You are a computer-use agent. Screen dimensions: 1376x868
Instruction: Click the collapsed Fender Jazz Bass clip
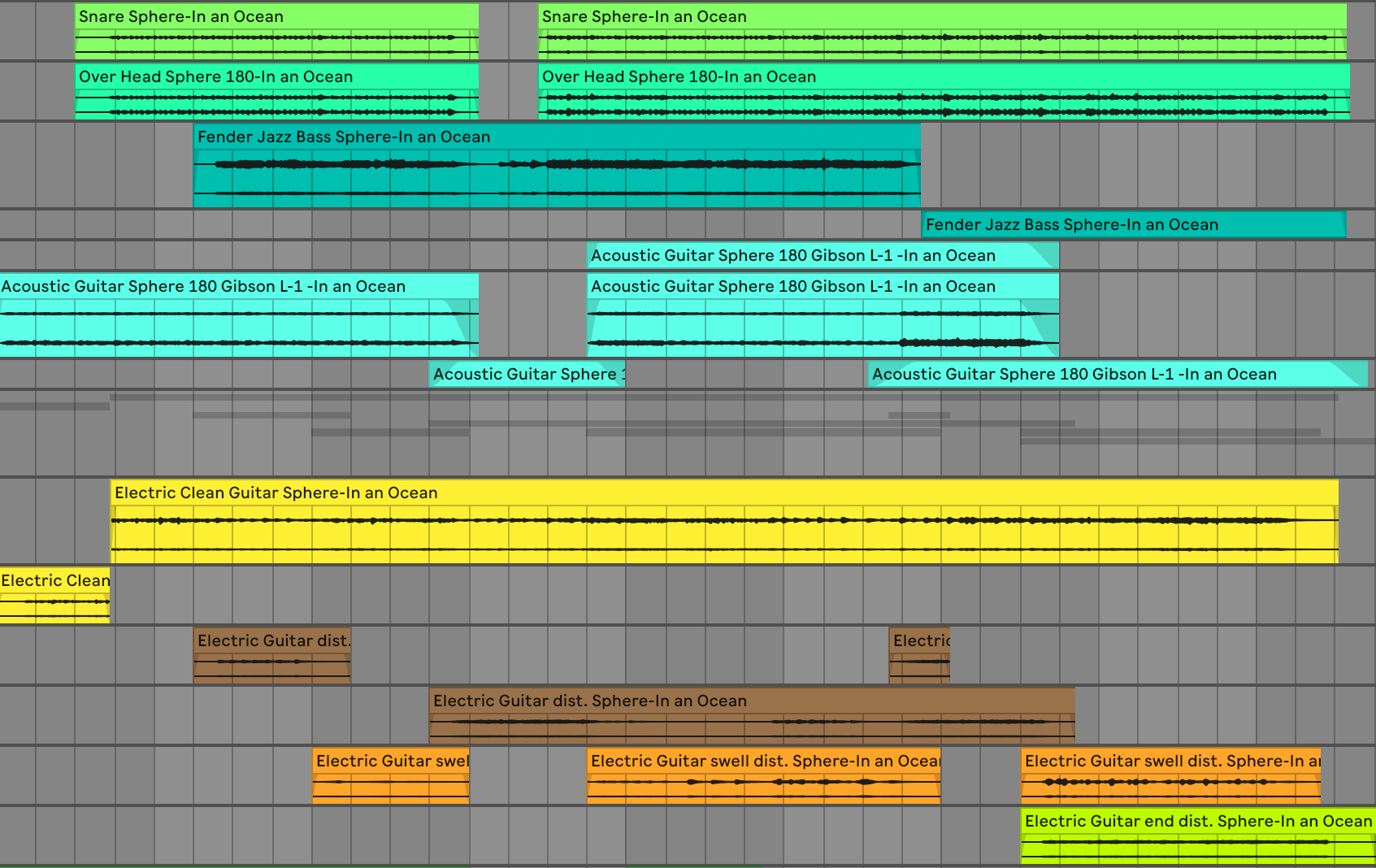pos(1134,224)
